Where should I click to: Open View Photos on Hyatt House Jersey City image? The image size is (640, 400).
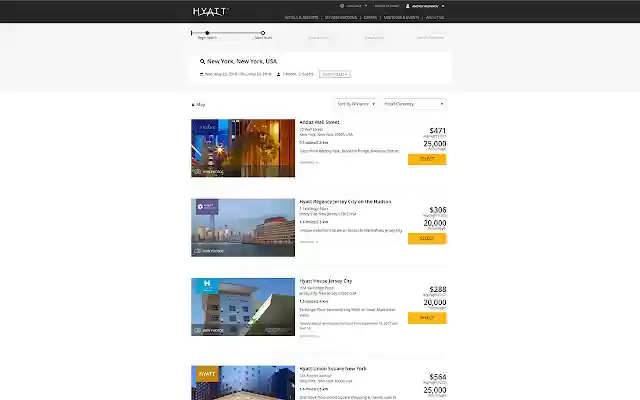coord(209,330)
